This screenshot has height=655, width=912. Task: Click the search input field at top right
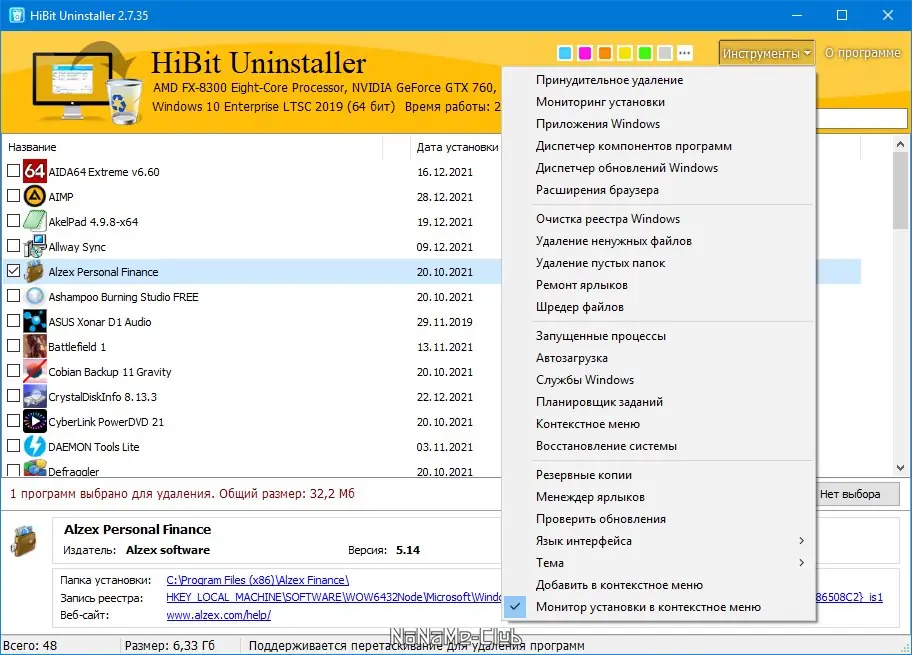861,119
